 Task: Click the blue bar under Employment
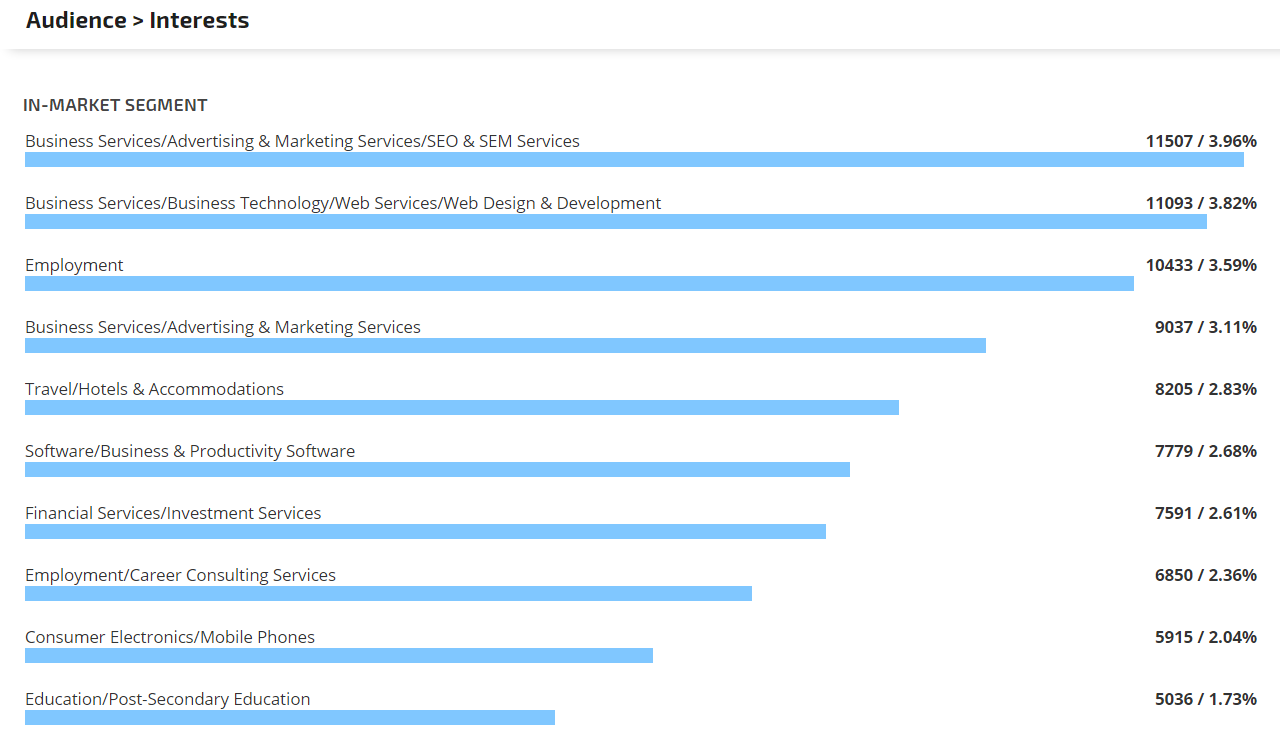point(579,284)
